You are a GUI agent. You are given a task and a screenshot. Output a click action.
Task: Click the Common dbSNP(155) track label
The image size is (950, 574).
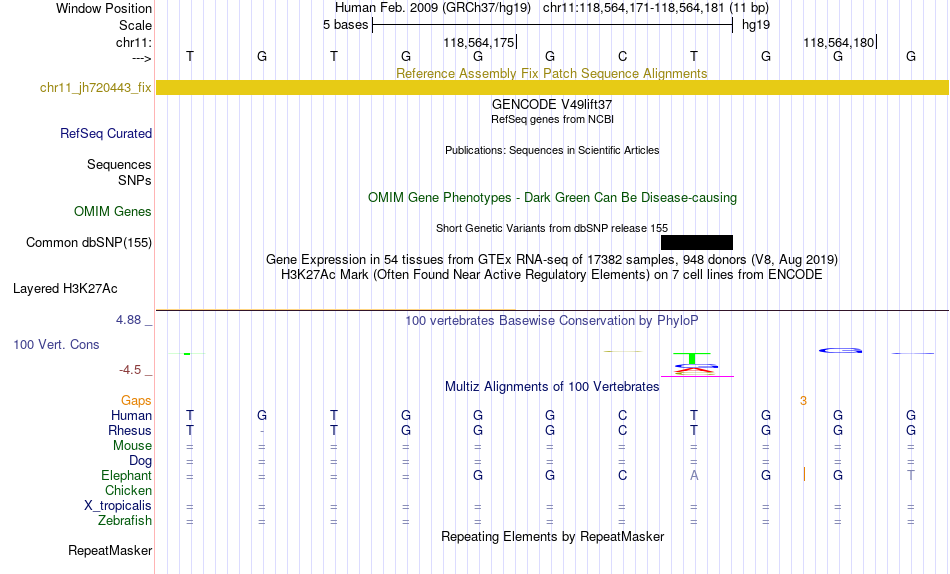89,242
